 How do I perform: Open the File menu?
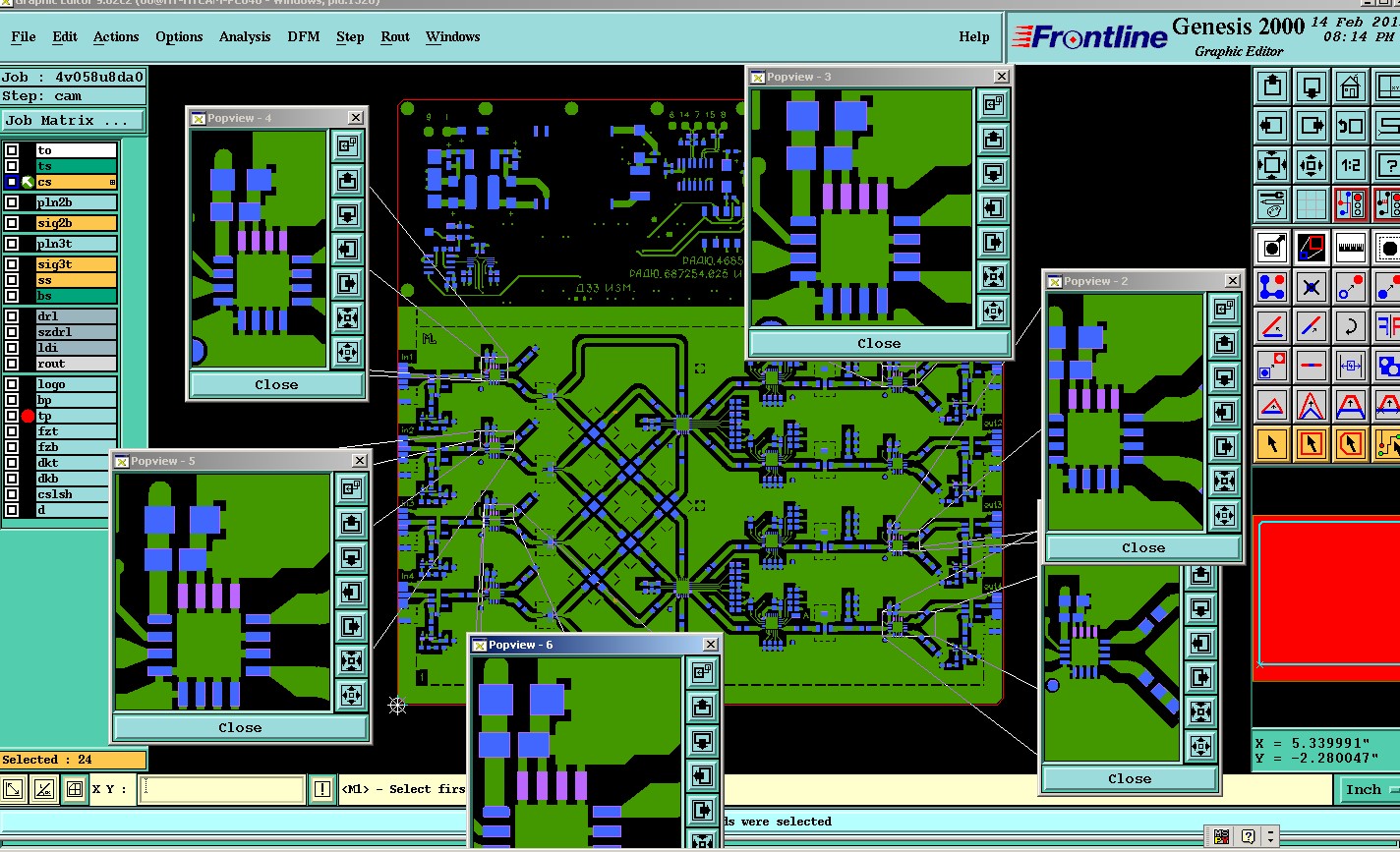[24, 36]
